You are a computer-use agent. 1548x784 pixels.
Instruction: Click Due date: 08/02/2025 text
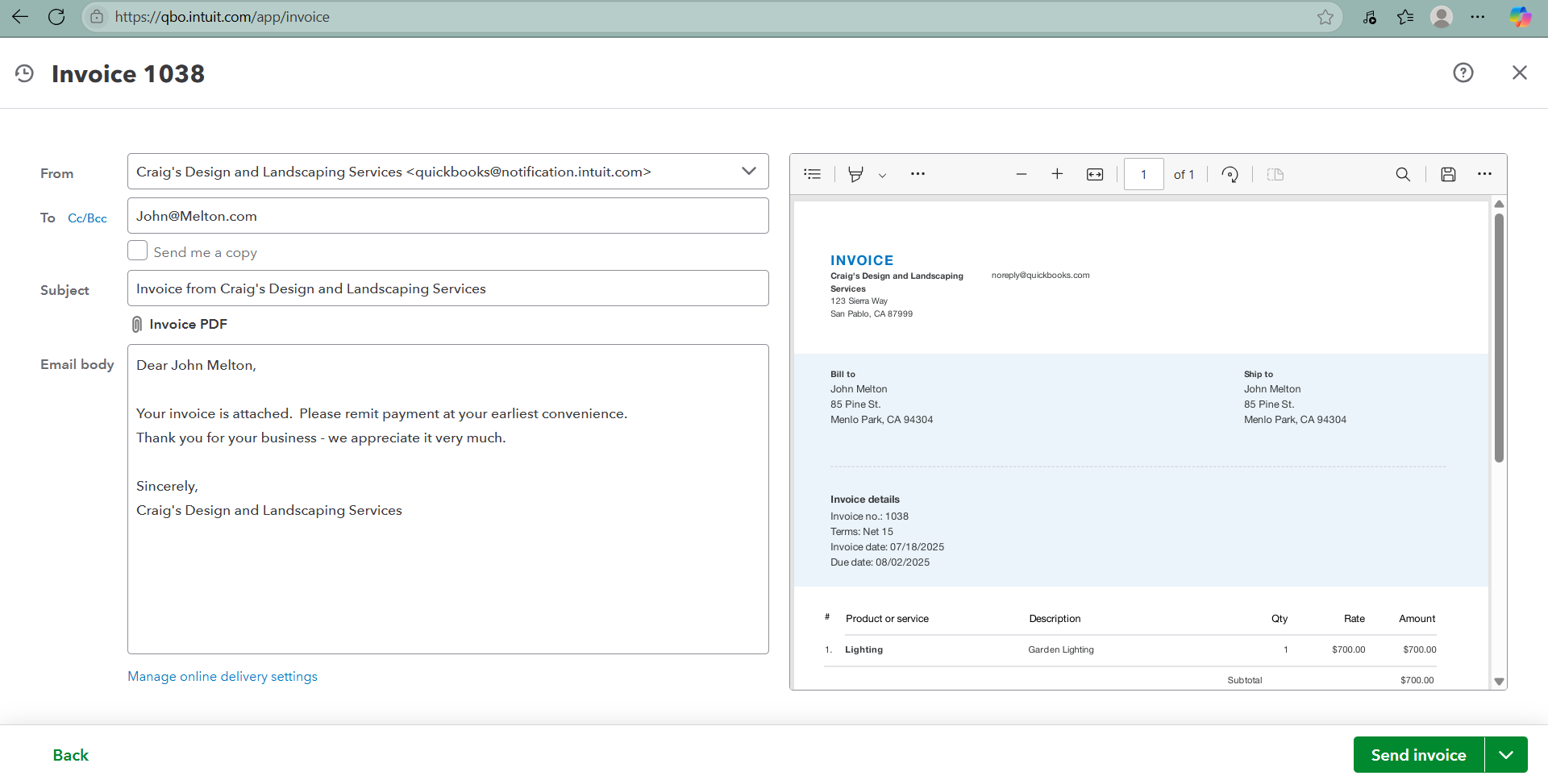[880, 562]
